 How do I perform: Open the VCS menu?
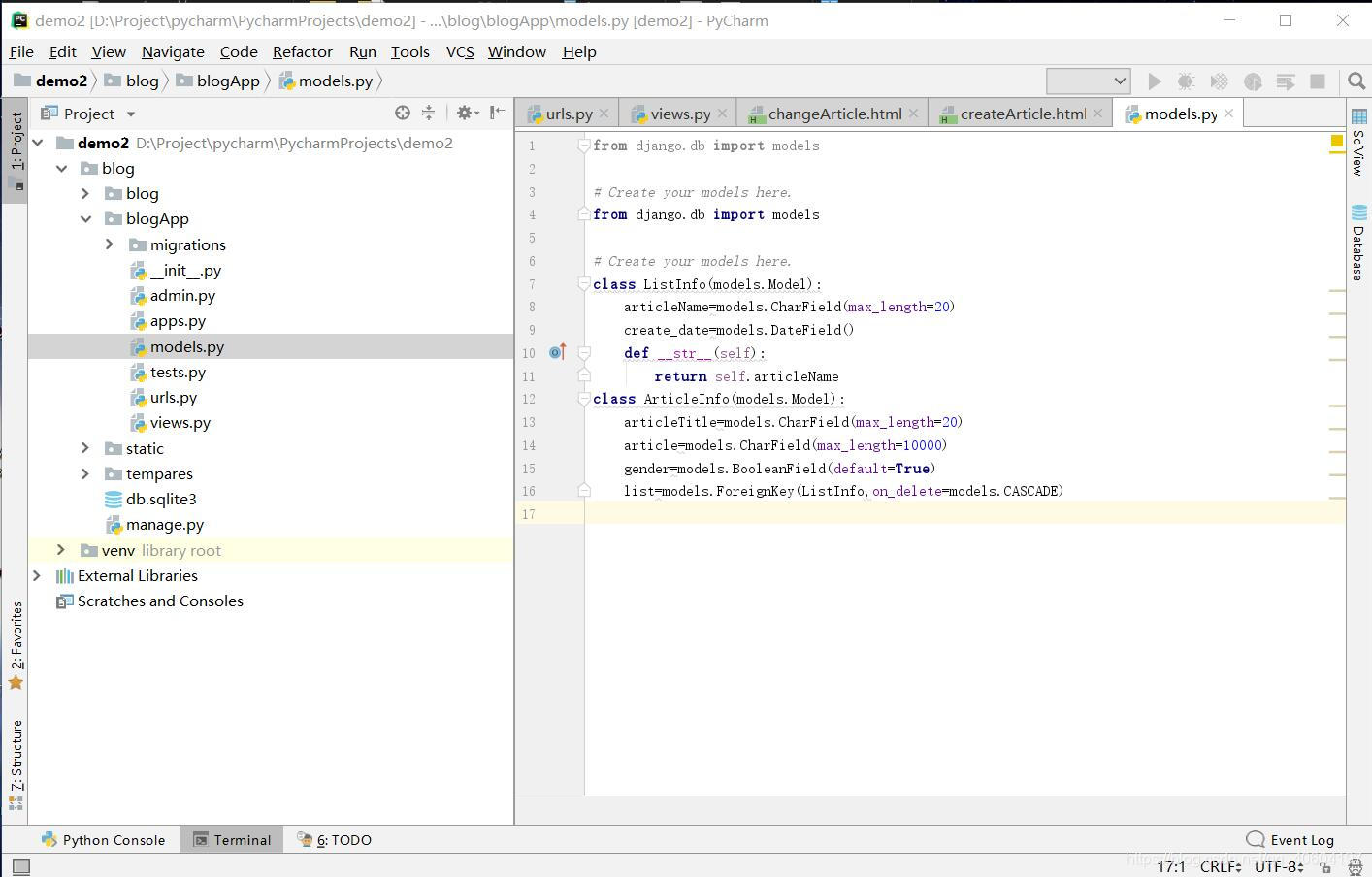(460, 51)
